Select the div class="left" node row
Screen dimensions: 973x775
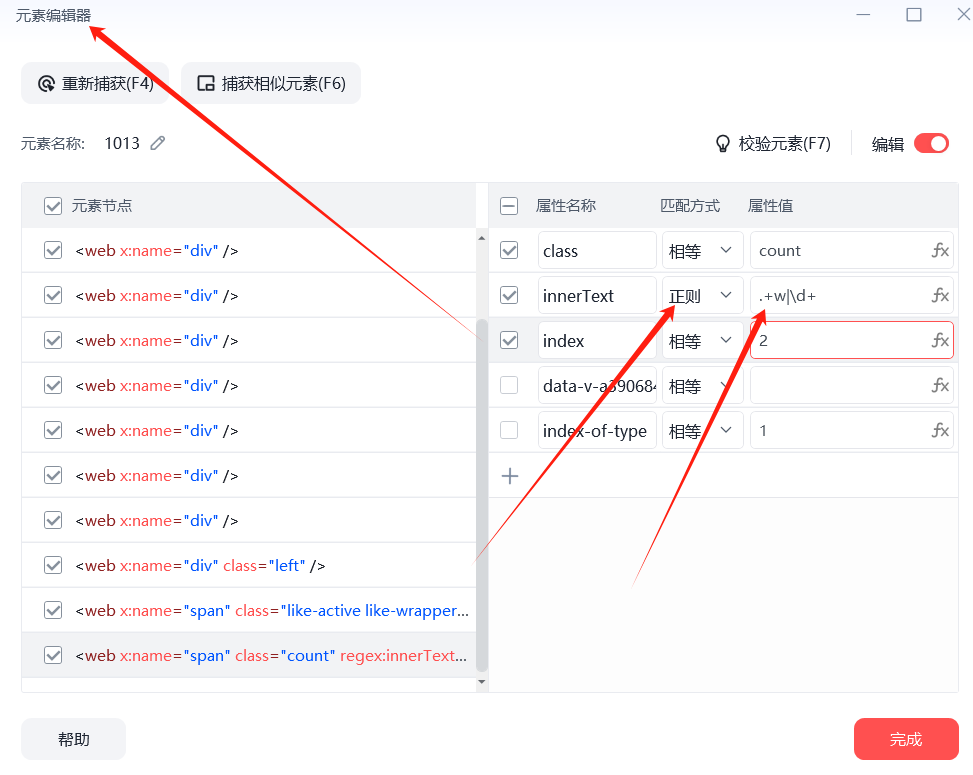[249, 565]
